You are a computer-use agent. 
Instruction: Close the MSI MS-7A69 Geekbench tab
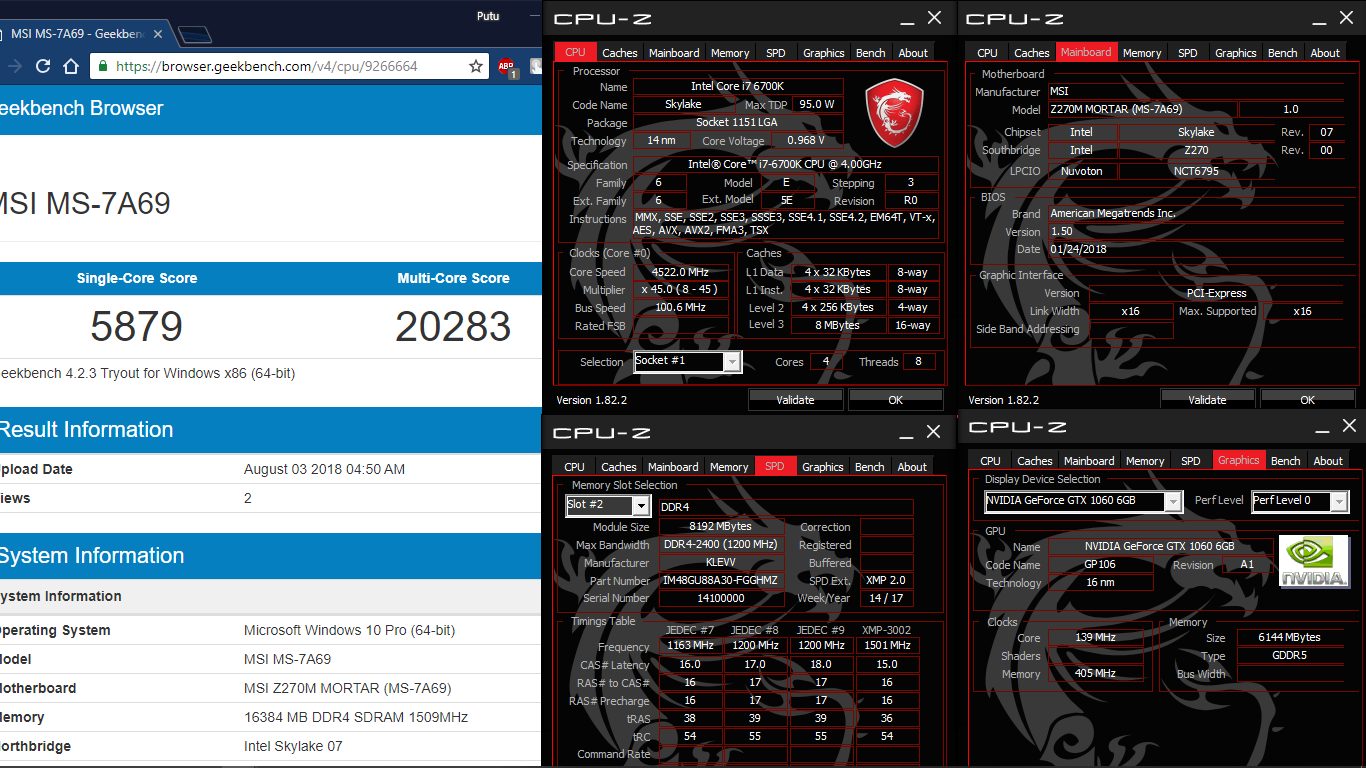(x=160, y=34)
